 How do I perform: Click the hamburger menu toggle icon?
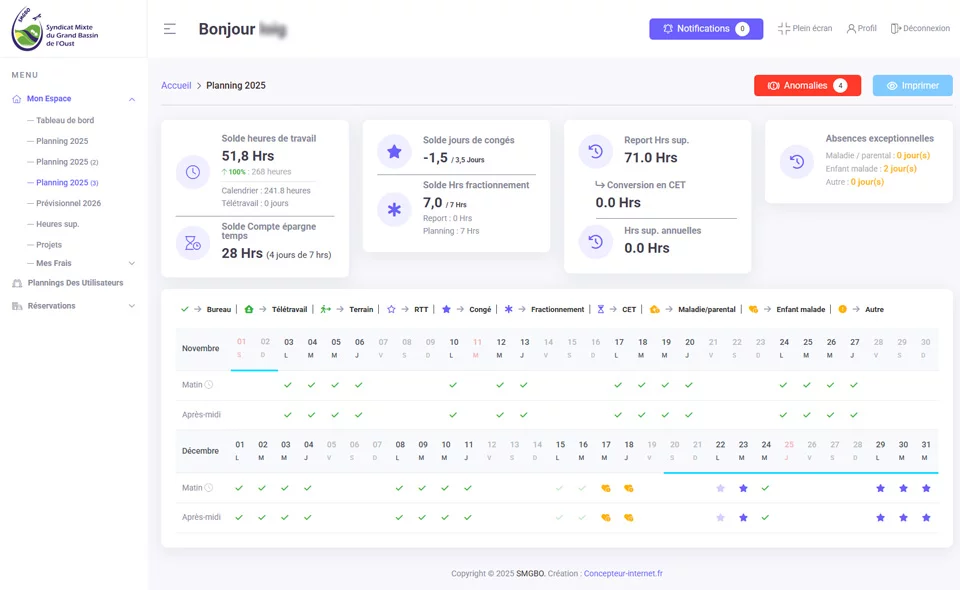pyautogui.click(x=170, y=29)
